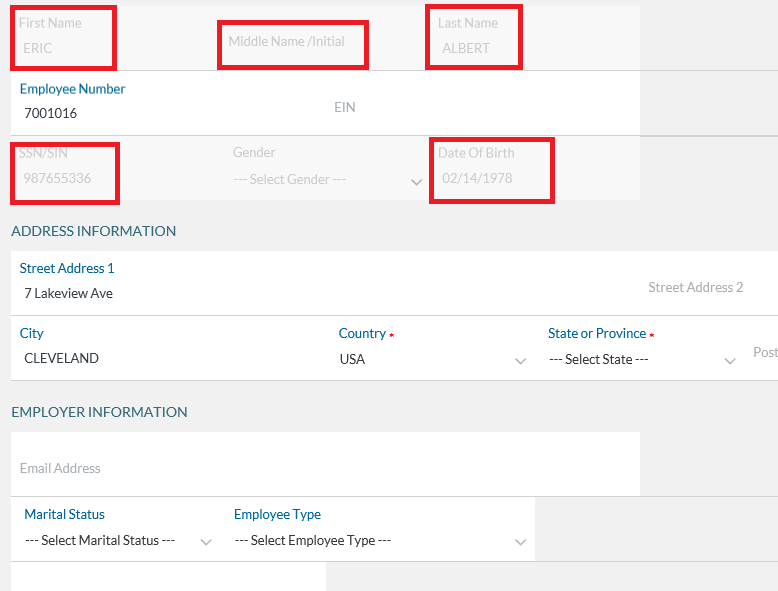Click the empty field below Marital Status

pyautogui.click(x=168, y=577)
